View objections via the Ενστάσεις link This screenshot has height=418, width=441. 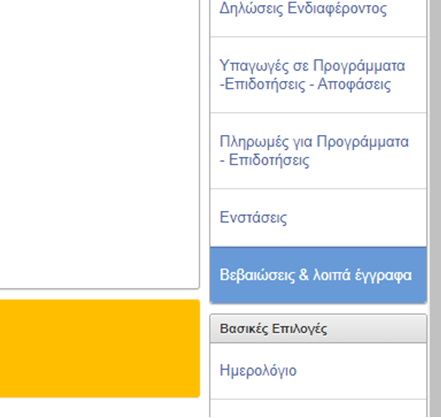click(253, 218)
